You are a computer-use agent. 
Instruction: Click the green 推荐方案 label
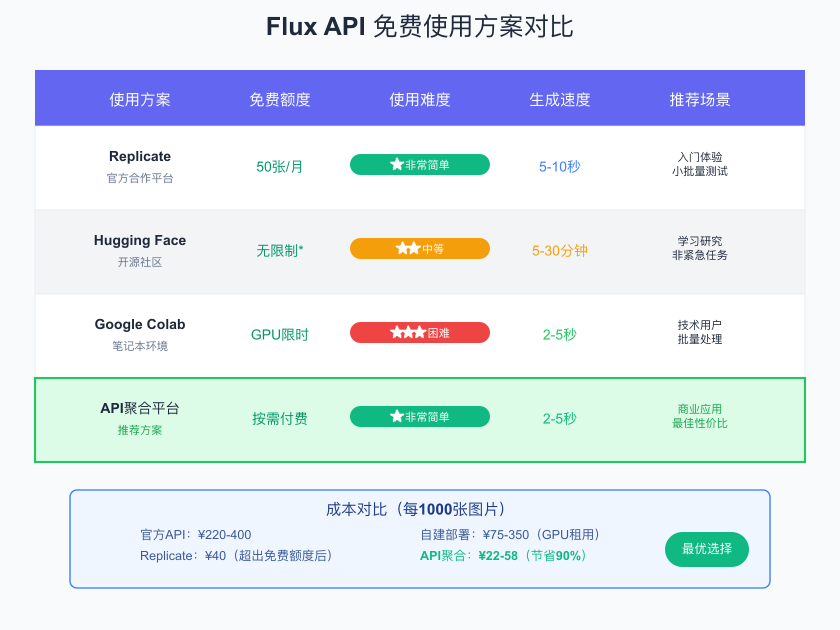pyautogui.click(x=140, y=430)
